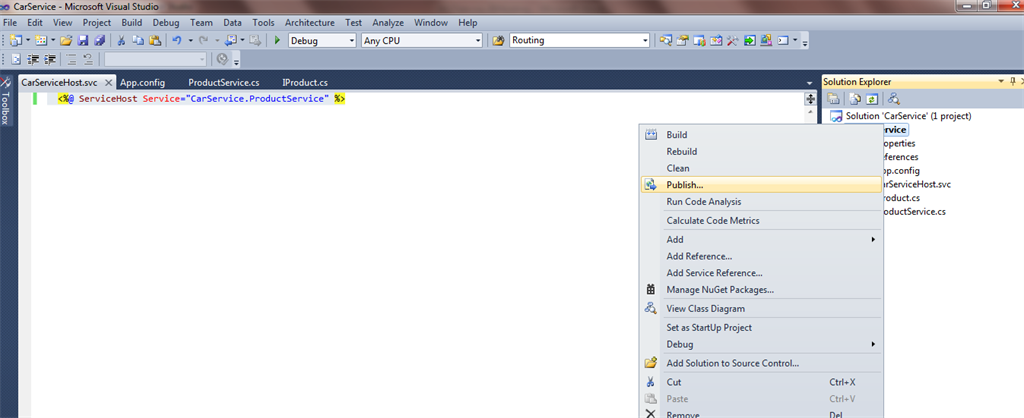The height and width of the screenshot is (418, 1024).
Task: Open the Toolbox via crossed tools icon
Action: click(x=733, y=40)
